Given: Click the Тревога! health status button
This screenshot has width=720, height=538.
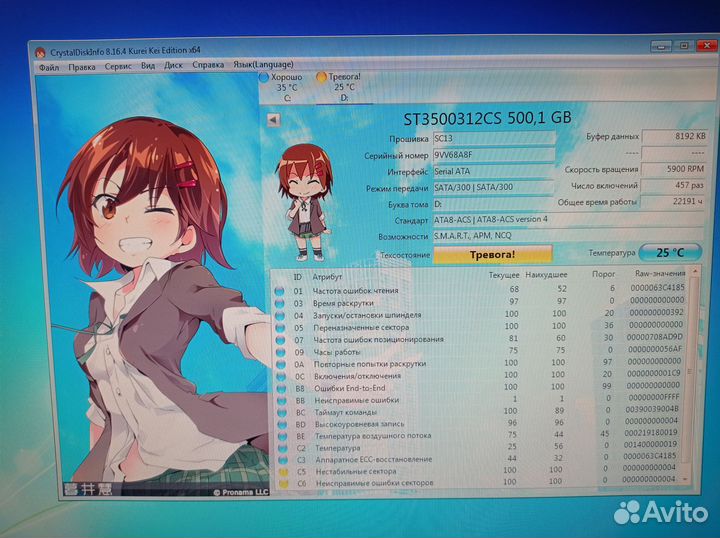Looking at the screenshot, I should point(493,254).
